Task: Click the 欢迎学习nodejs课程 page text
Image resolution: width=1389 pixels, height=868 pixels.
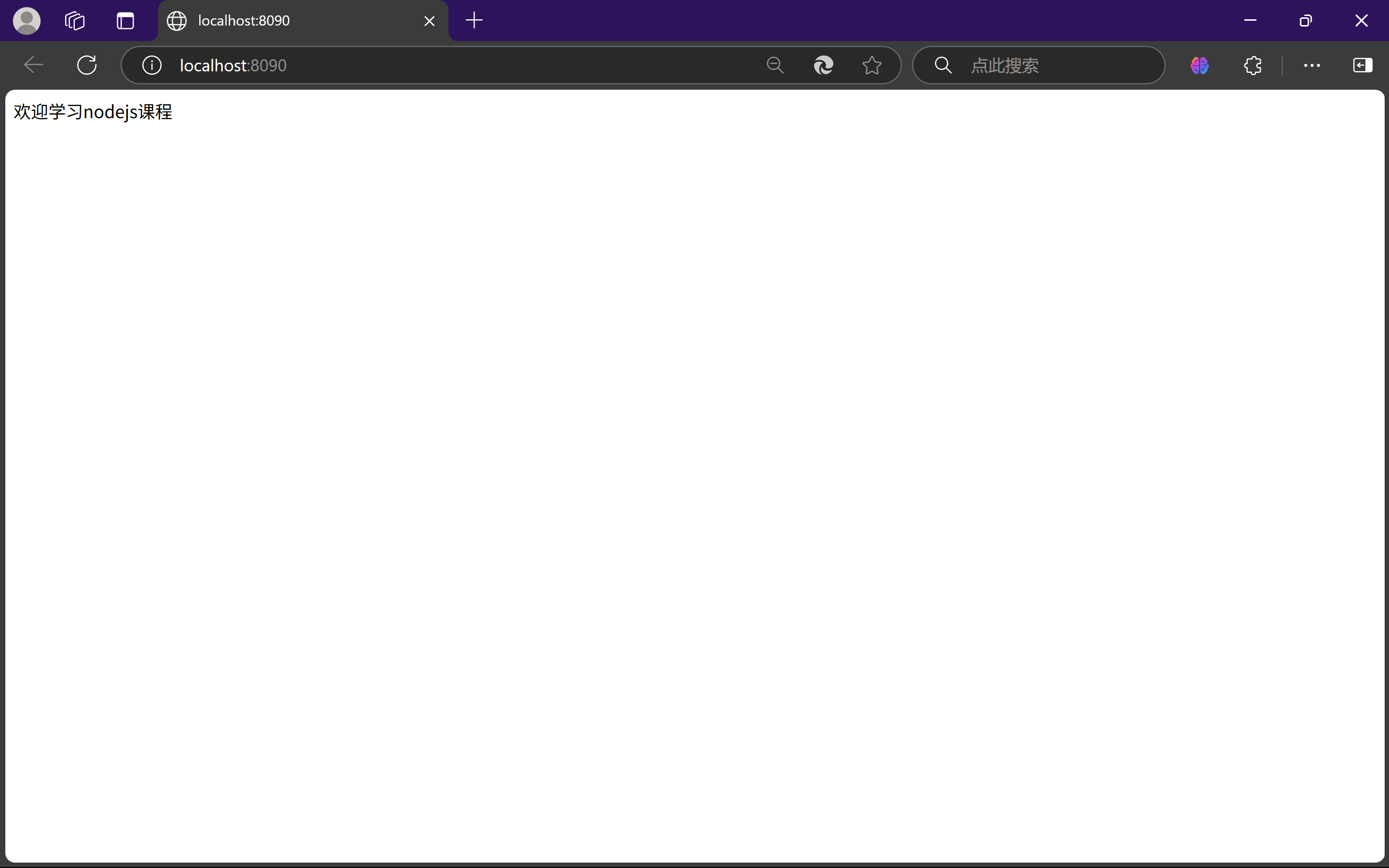Action: click(x=93, y=111)
